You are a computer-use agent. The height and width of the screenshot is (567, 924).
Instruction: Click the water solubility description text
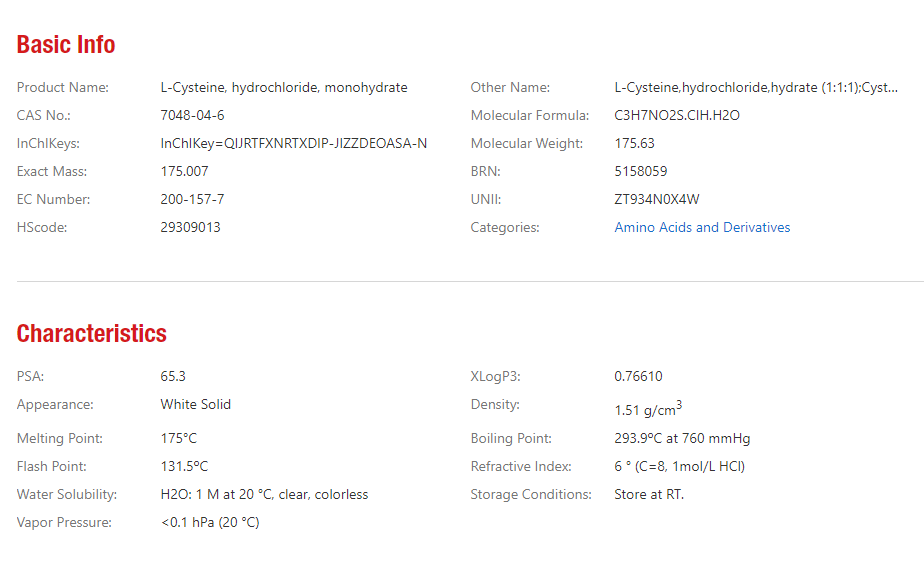tap(264, 495)
